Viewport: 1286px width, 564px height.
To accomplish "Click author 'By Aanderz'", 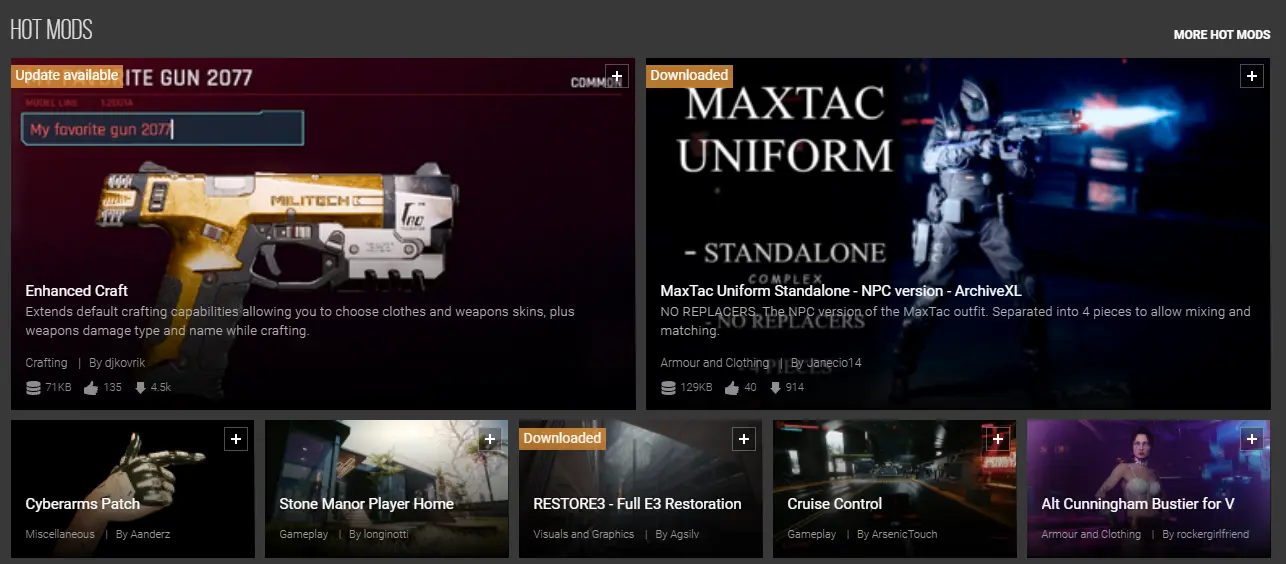I will click(143, 534).
